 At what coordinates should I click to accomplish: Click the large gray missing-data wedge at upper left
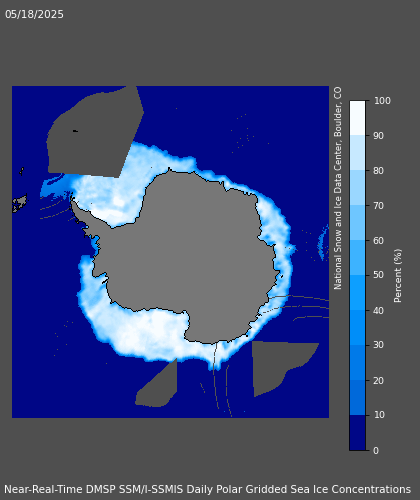point(95,132)
